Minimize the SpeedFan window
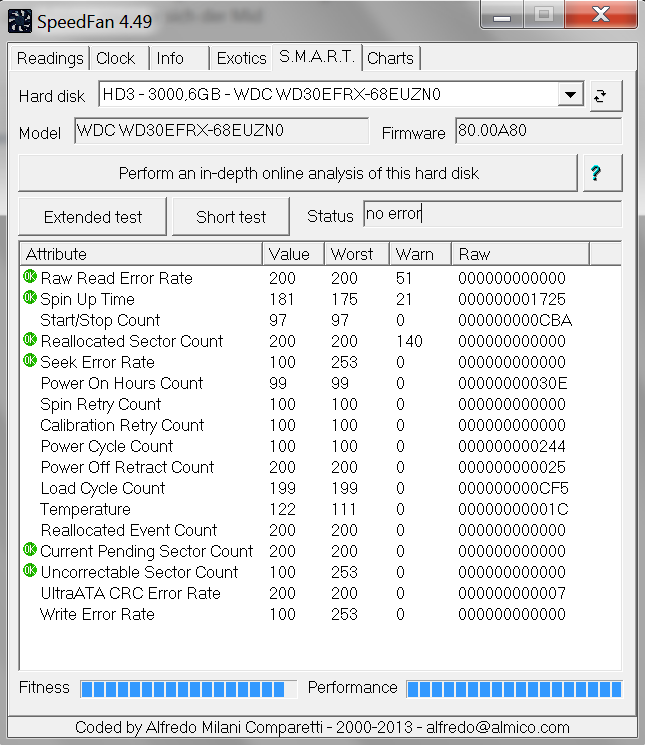Viewport: 645px width, 745px height. (x=502, y=15)
